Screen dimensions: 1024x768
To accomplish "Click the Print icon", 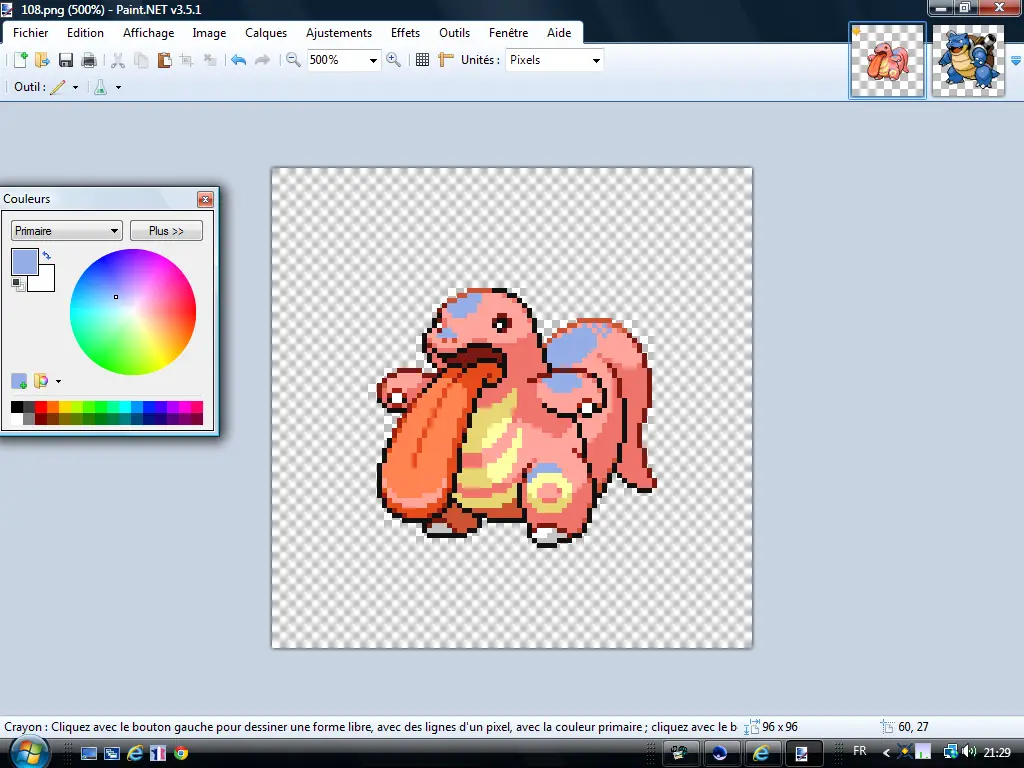I will 89,60.
